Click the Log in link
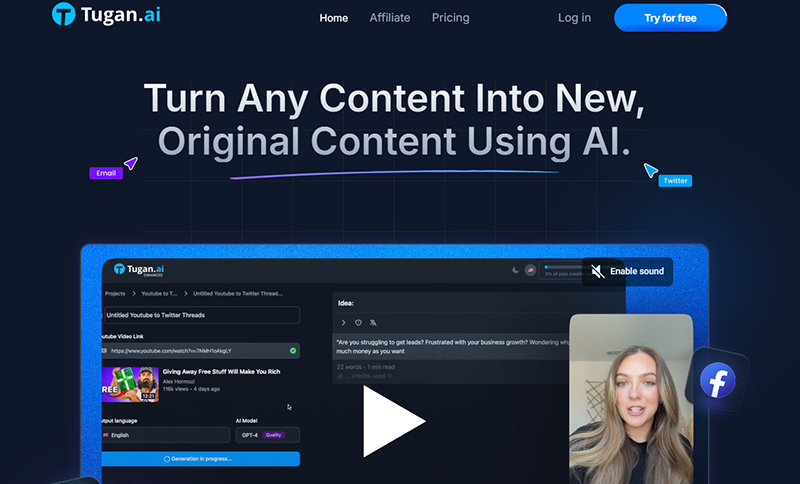 pyautogui.click(x=574, y=18)
